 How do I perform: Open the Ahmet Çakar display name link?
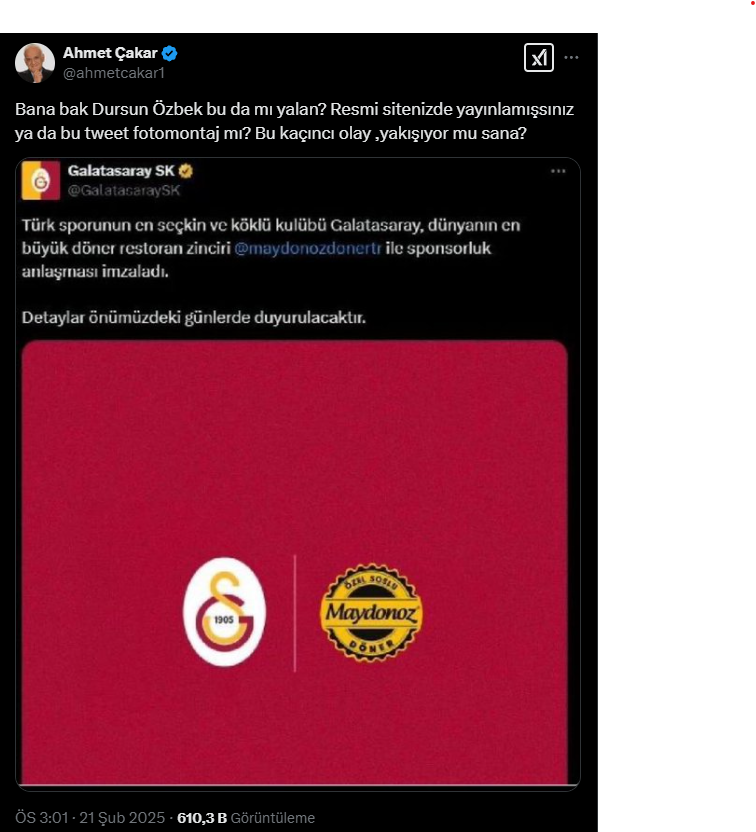110,53
